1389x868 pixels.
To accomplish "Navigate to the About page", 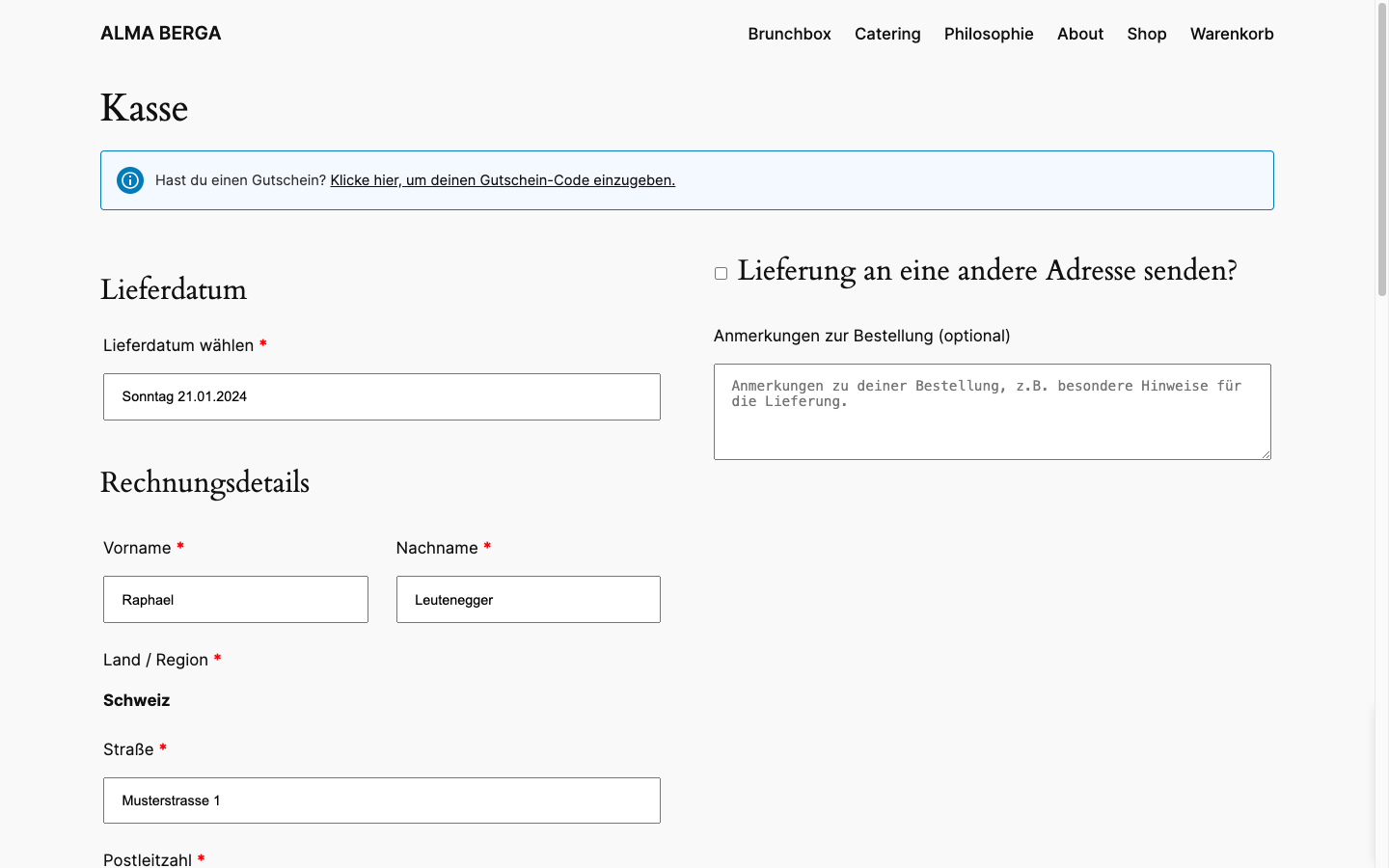I will coord(1079,34).
